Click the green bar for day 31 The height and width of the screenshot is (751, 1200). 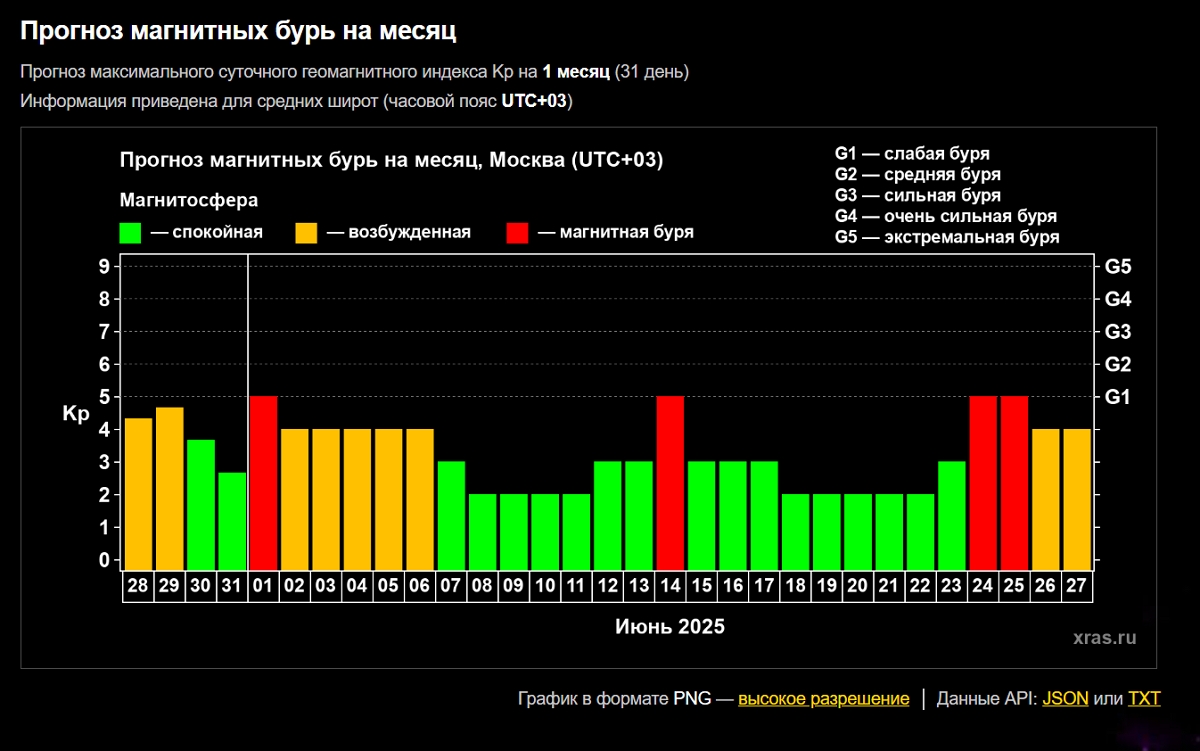[232, 520]
